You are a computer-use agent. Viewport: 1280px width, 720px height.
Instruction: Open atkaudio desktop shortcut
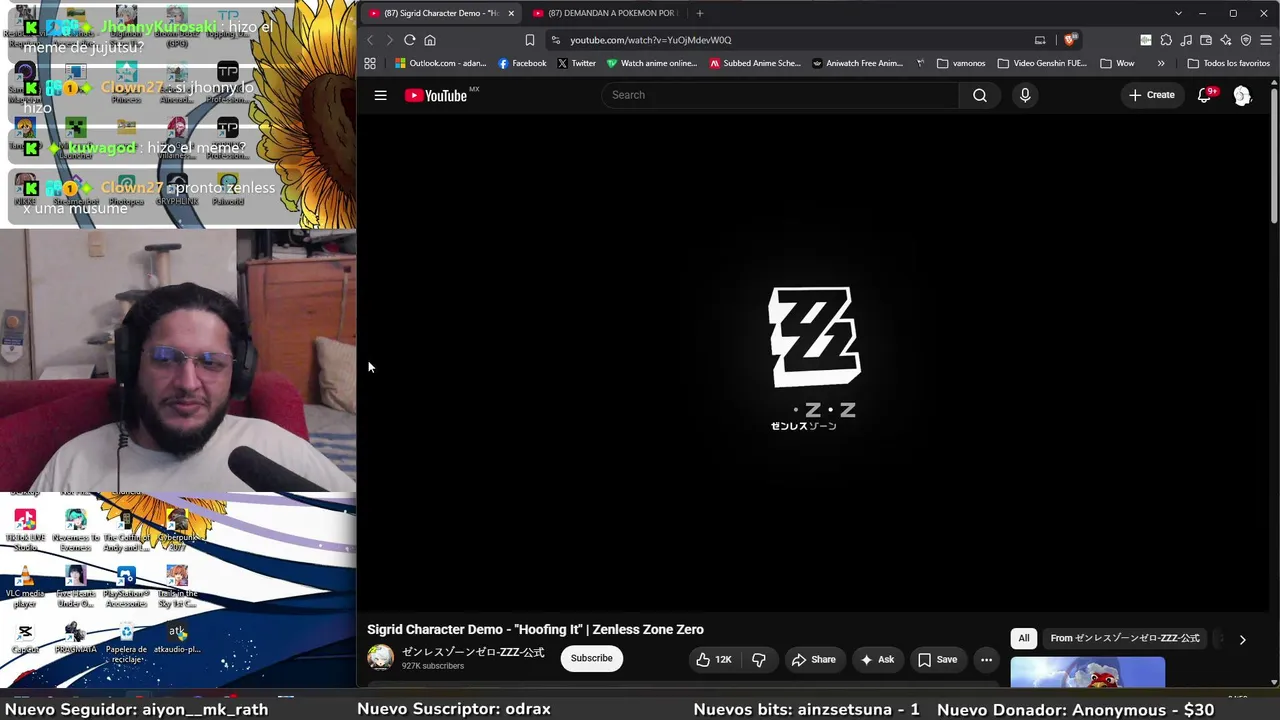click(x=177, y=639)
